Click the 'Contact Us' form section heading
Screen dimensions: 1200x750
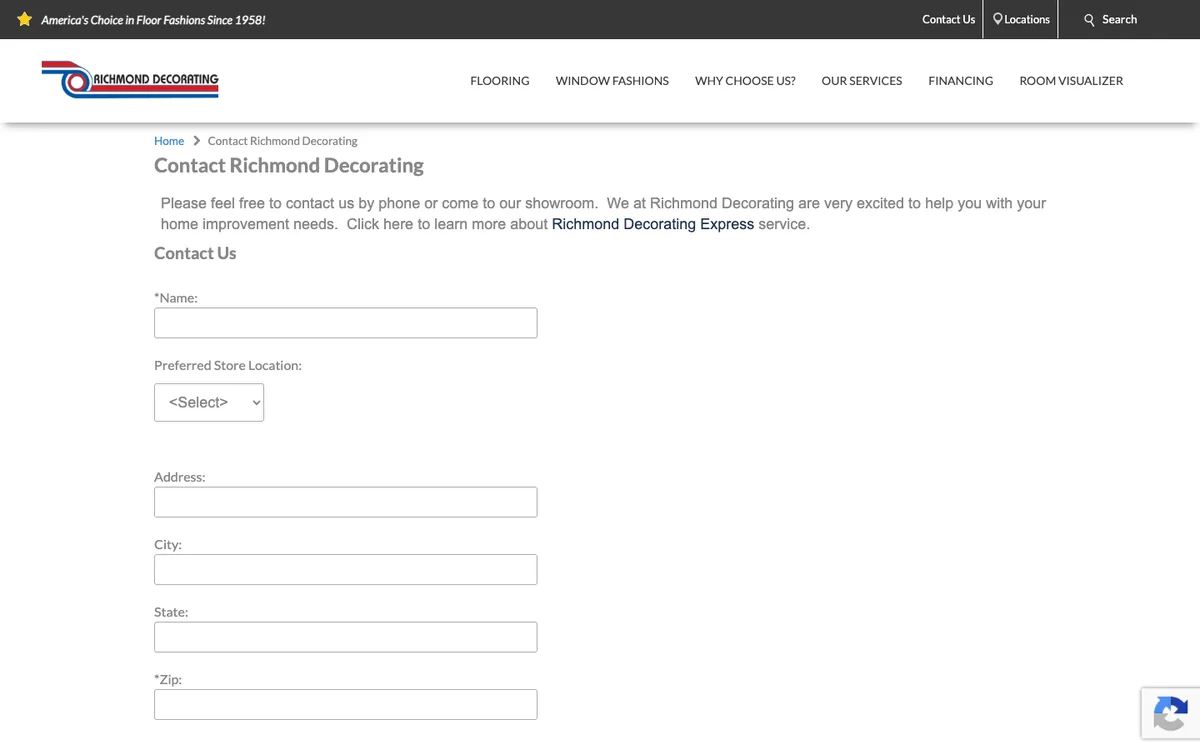pos(195,253)
